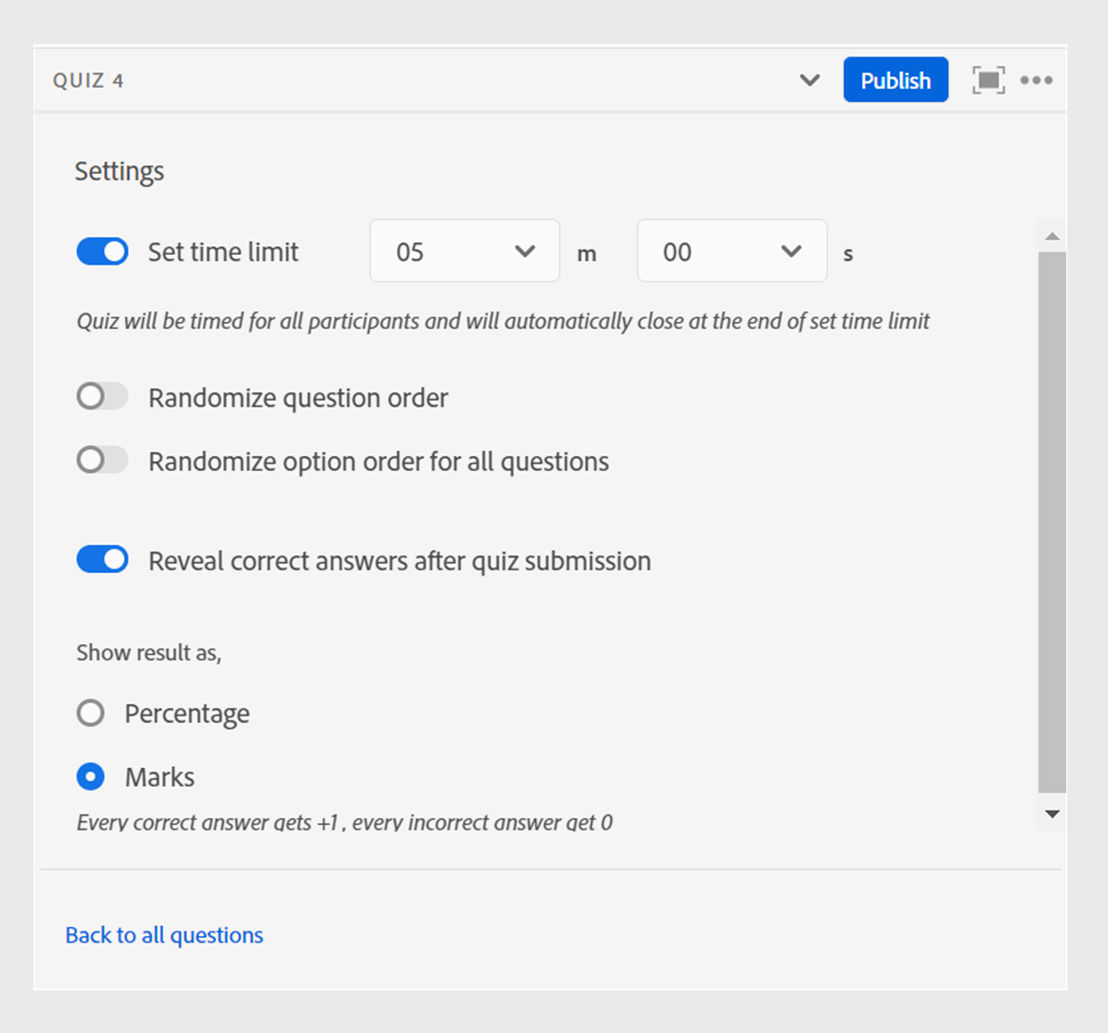Disable the Set time limit switch
Screen dimensions: 1108x1033
click(x=102, y=251)
